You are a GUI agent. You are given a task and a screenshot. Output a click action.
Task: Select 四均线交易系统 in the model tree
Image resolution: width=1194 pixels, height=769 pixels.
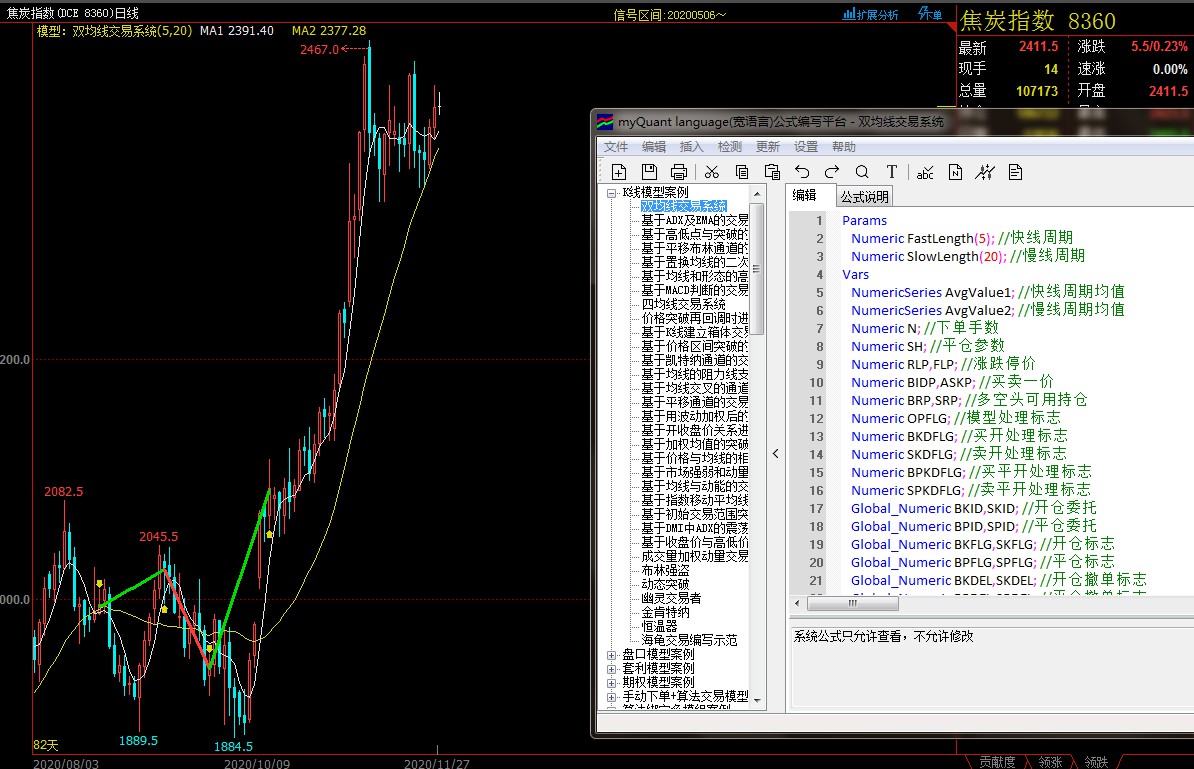click(683, 304)
